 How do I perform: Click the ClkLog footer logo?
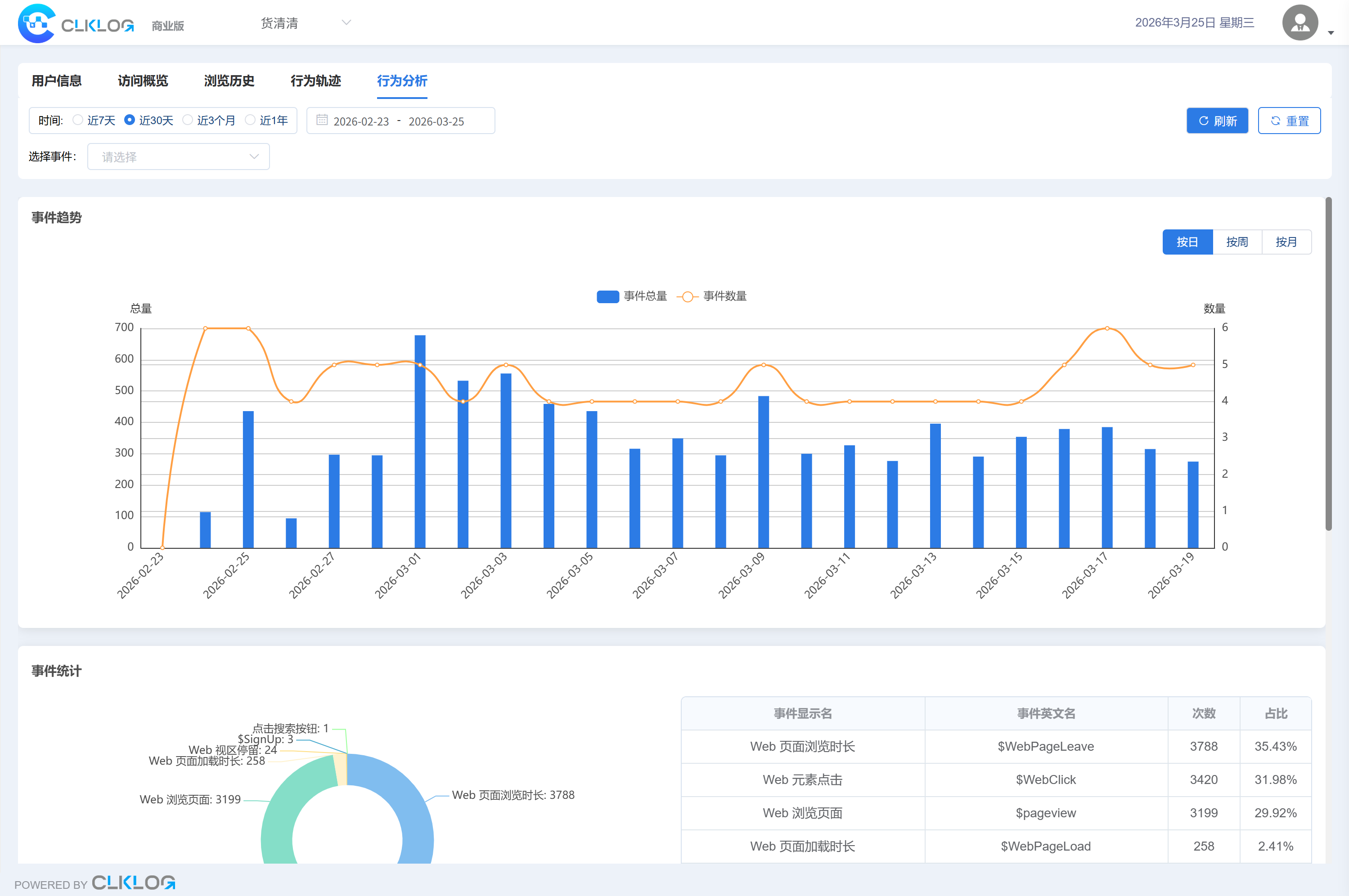[x=133, y=883]
